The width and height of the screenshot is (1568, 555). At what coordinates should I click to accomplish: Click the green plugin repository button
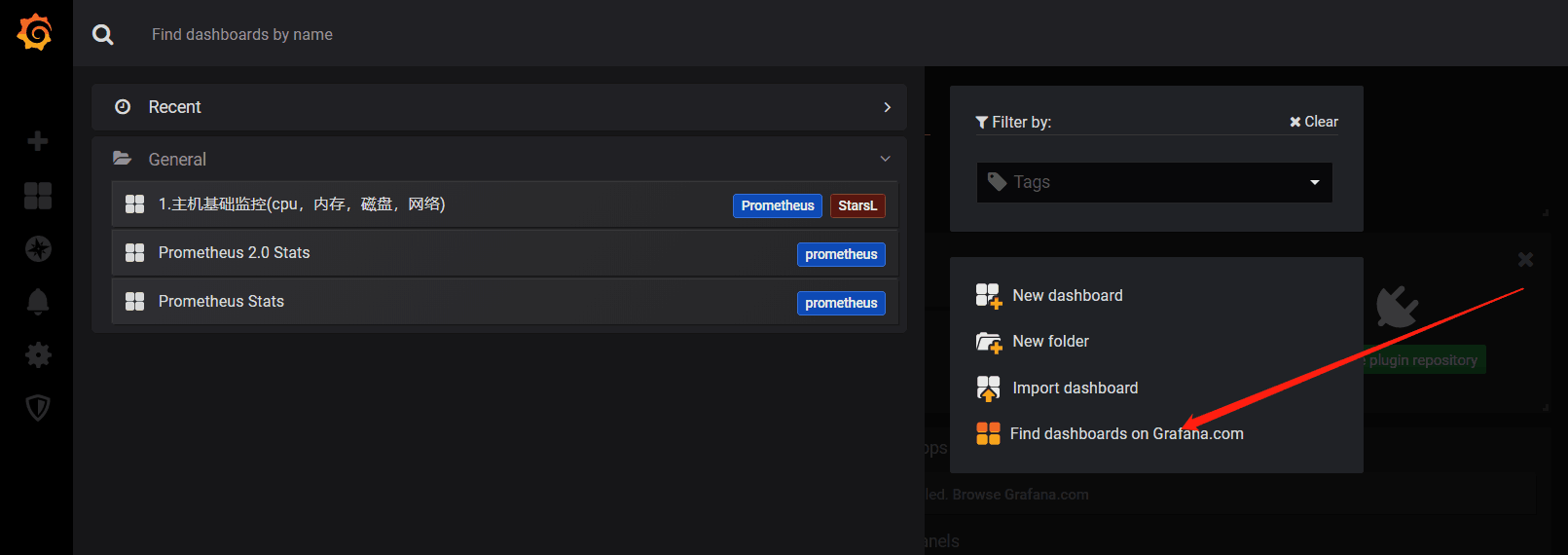1425,359
